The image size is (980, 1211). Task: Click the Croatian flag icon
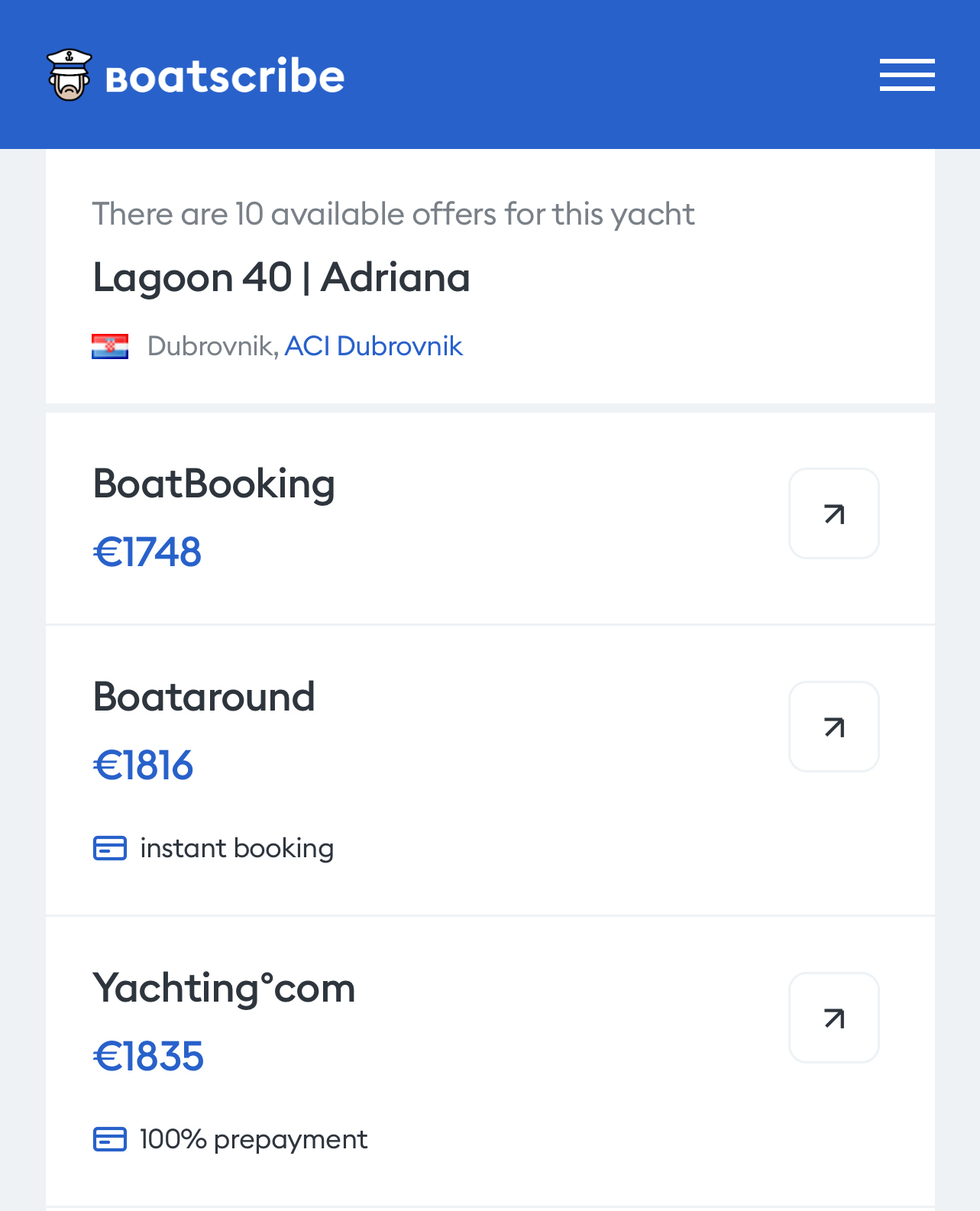pos(110,346)
